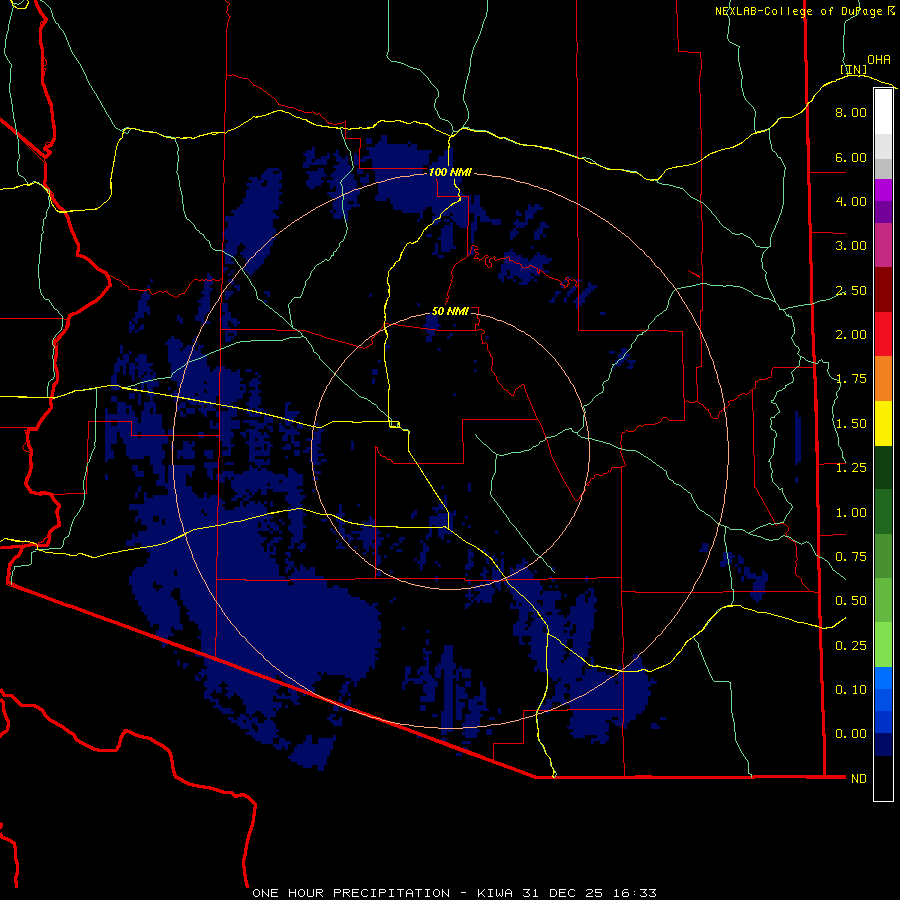Select the 8.00 legend value
The image size is (900, 900).
click(x=851, y=112)
